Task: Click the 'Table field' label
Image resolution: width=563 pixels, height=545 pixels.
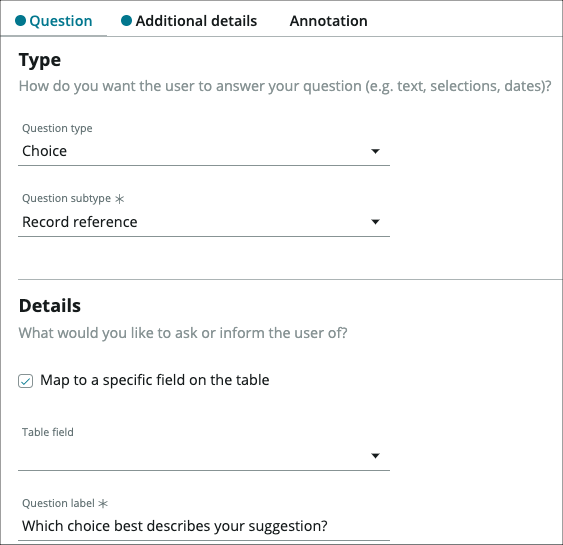Action: pos(48,432)
